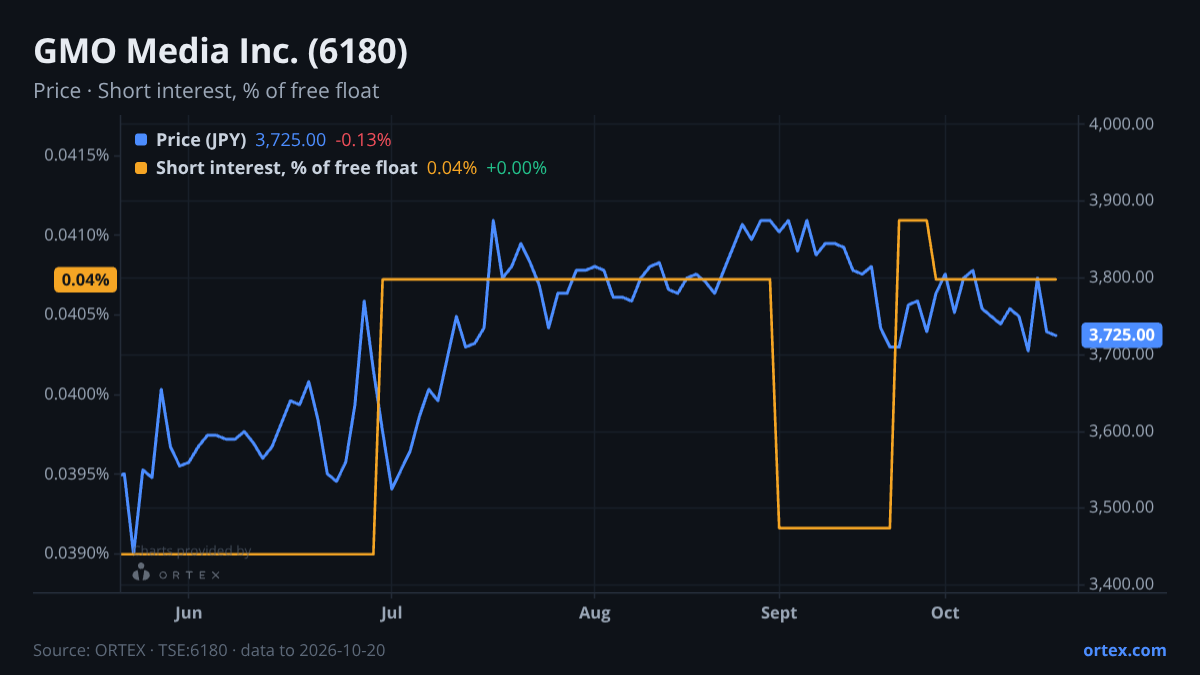Open the ortex.com link
The width and height of the screenshot is (1200, 675).
coord(1125,650)
